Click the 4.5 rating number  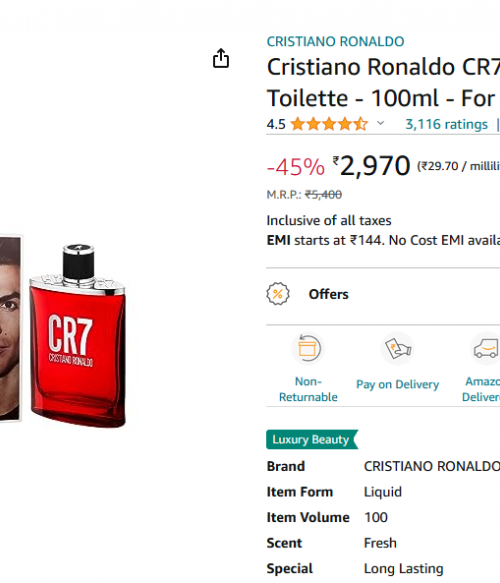(x=276, y=124)
